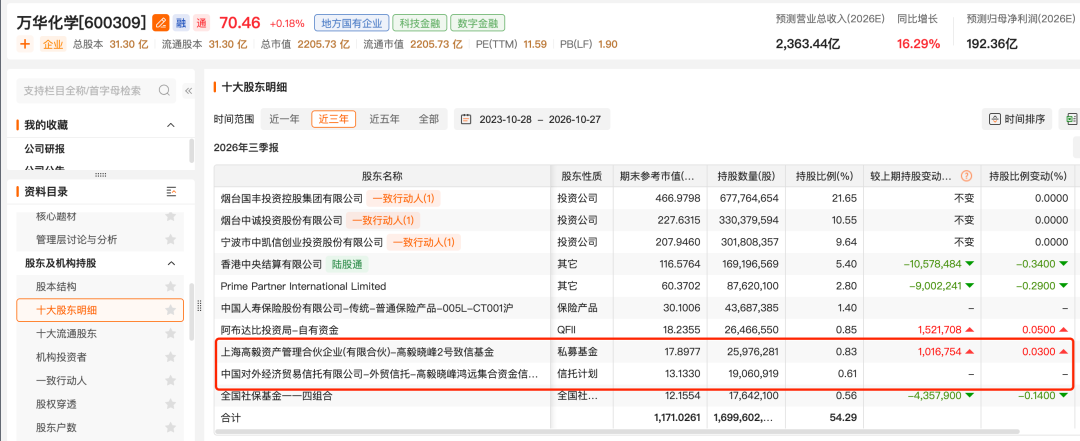The height and width of the screenshot is (441, 1080).
Task: Click the question mark icon by 较上期持股变动
Action: click(966, 176)
